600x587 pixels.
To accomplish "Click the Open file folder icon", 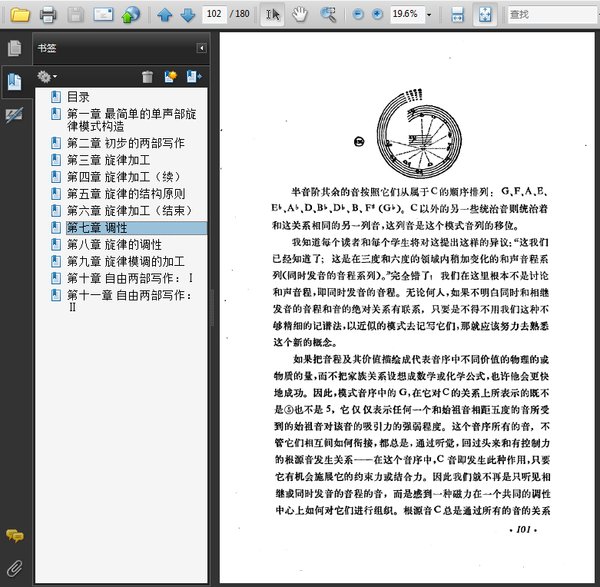I will tap(19, 15).
